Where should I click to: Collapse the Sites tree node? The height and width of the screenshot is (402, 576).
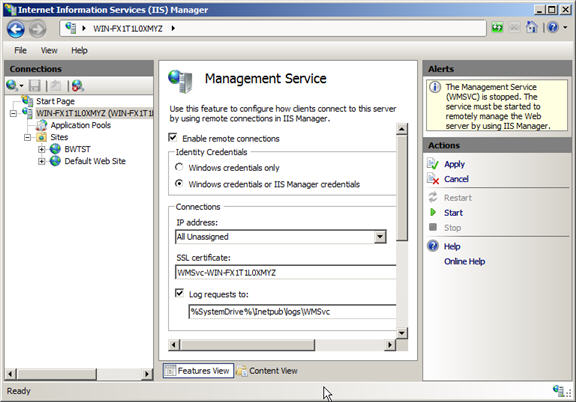(27, 137)
